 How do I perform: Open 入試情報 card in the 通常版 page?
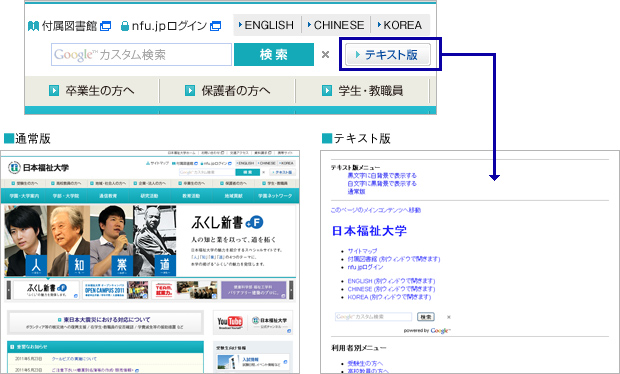(x=253, y=362)
